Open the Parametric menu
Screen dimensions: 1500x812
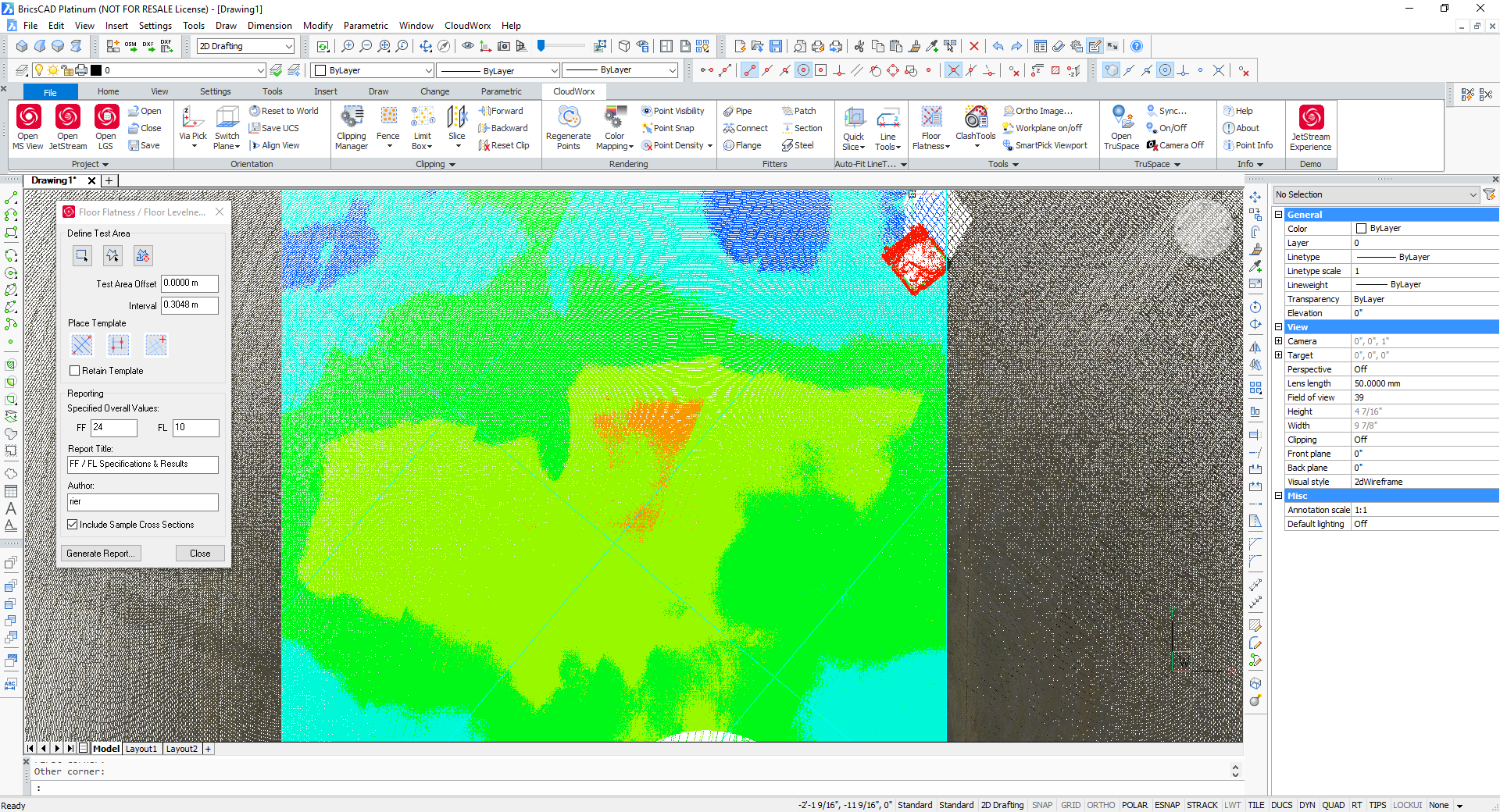pos(365,26)
